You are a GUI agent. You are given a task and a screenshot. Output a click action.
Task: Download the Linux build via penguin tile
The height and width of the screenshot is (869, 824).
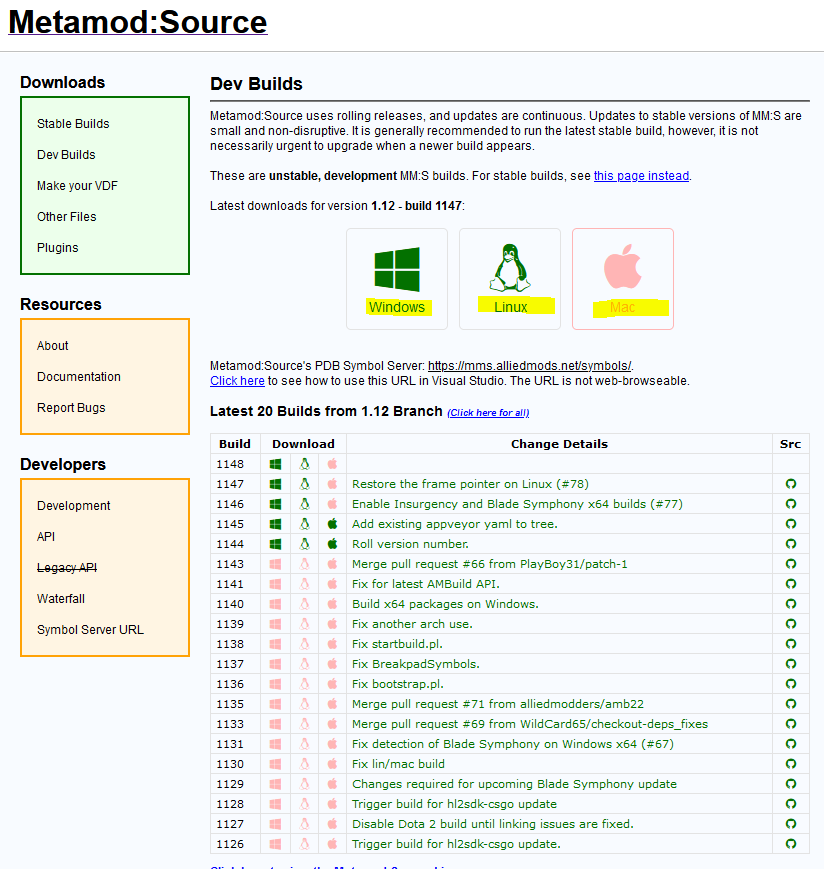(510, 279)
